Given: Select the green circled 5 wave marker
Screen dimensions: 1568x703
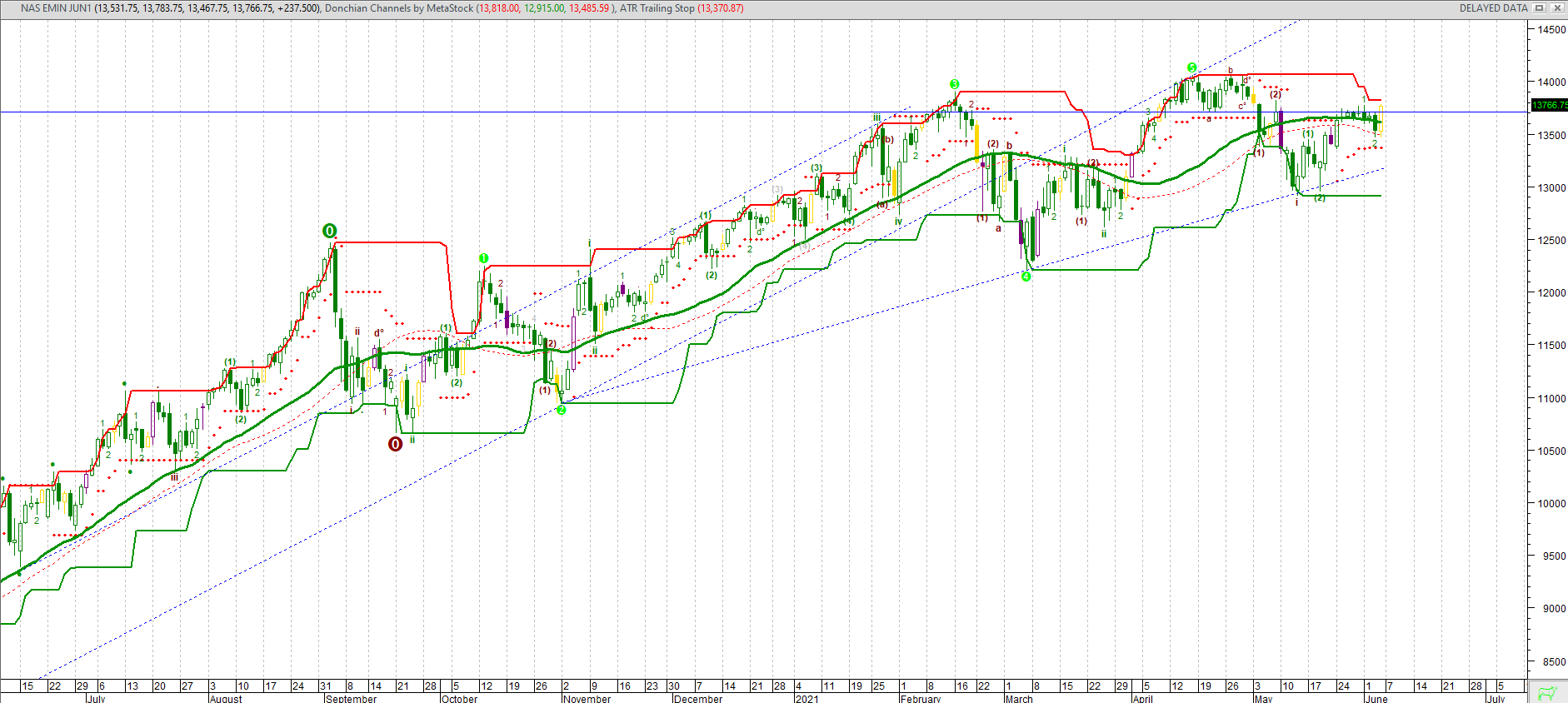Looking at the screenshot, I should pos(1192,67).
